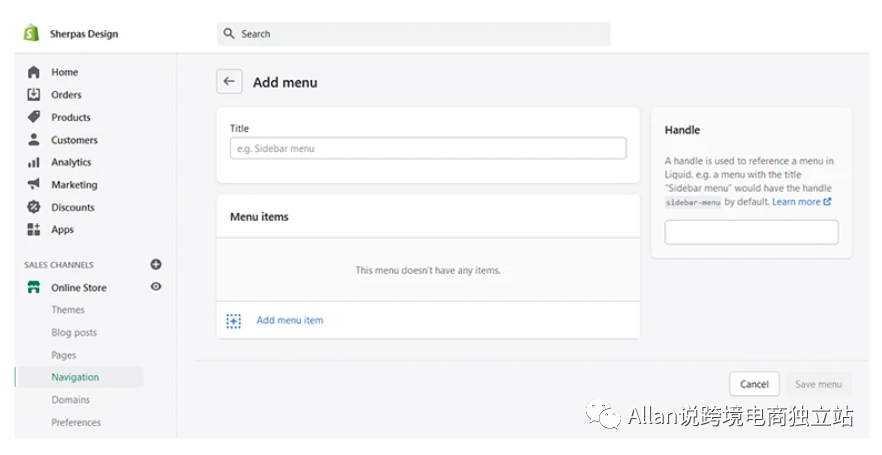This screenshot has width=882, height=455.
Task: Click the Menu items heading
Action: click(x=259, y=217)
